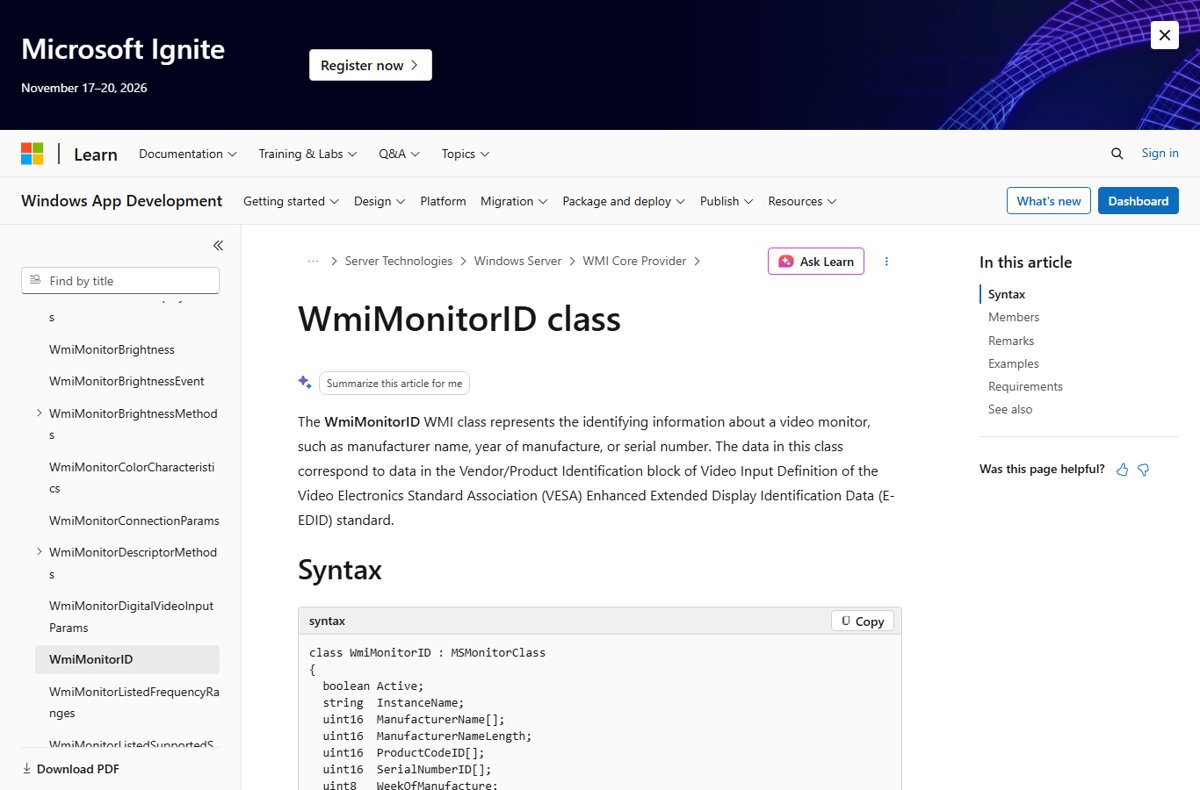Go to the Learn home link
The height and width of the screenshot is (790, 1200).
click(96, 154)
